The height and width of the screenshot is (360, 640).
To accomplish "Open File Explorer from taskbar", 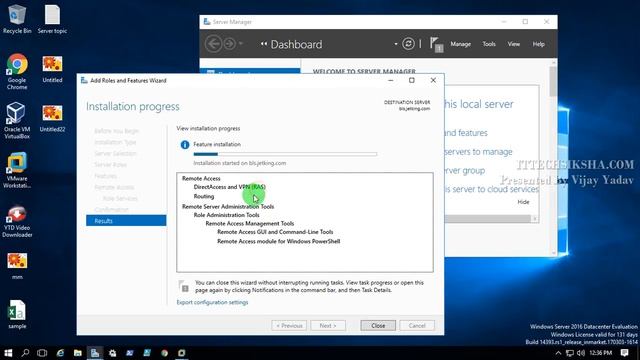I will click(x=78, y=353).
